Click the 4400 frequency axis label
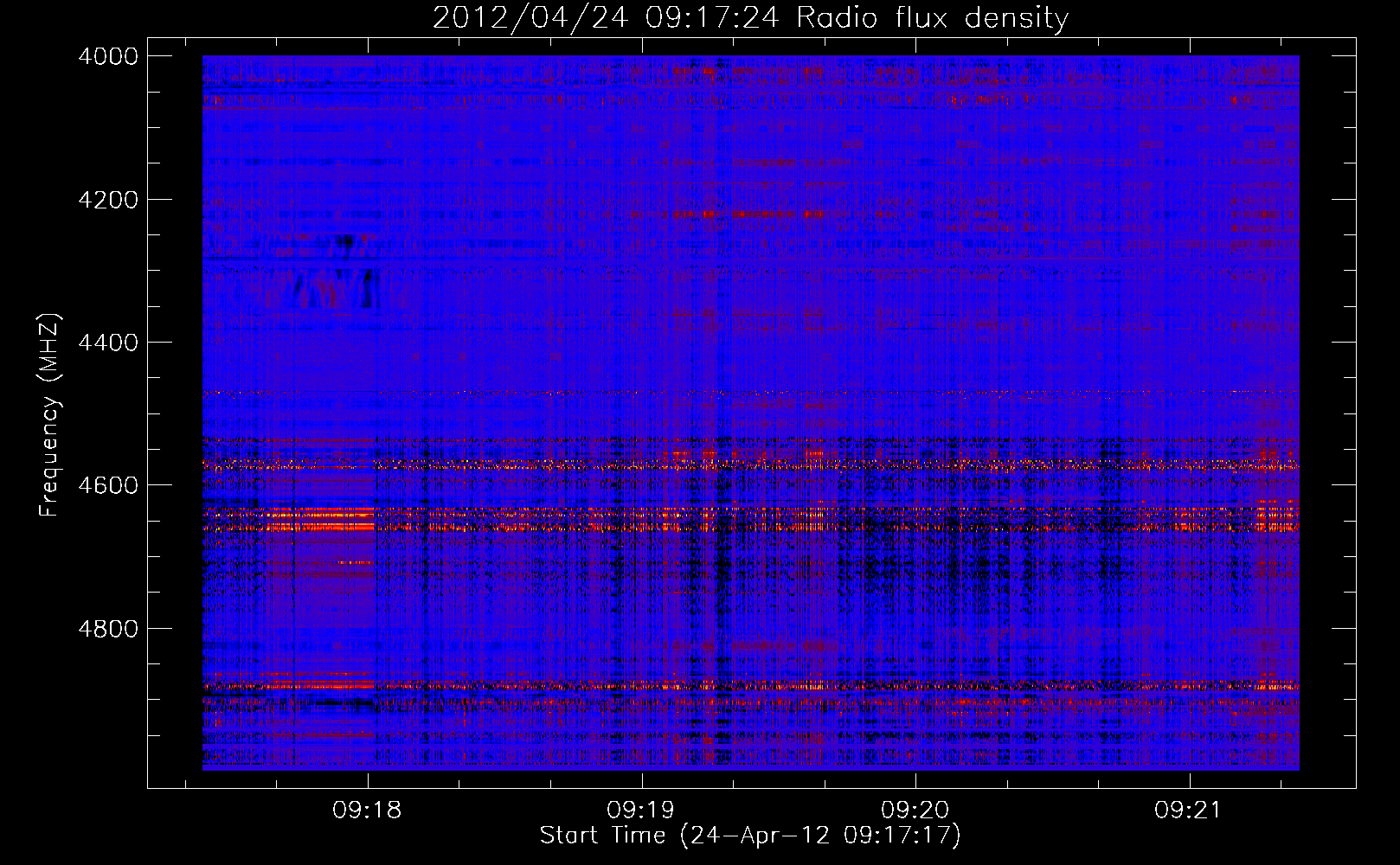 (x=108, y=343)
